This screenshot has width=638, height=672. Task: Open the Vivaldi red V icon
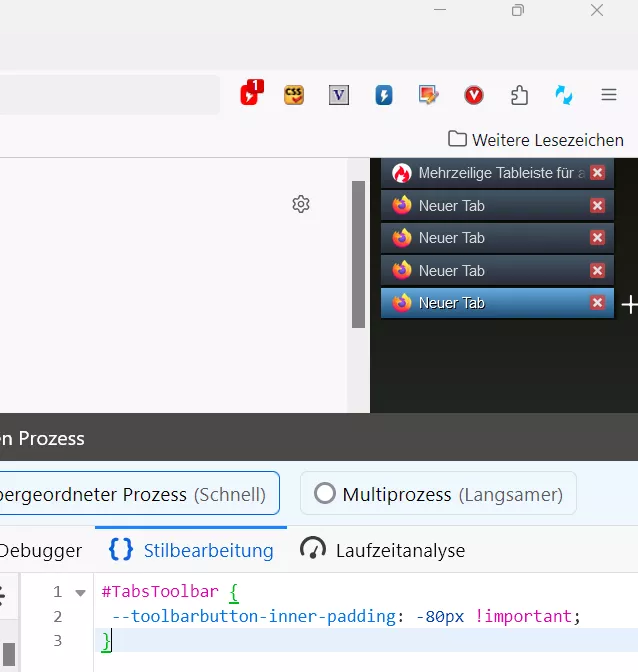coord(474,95)
